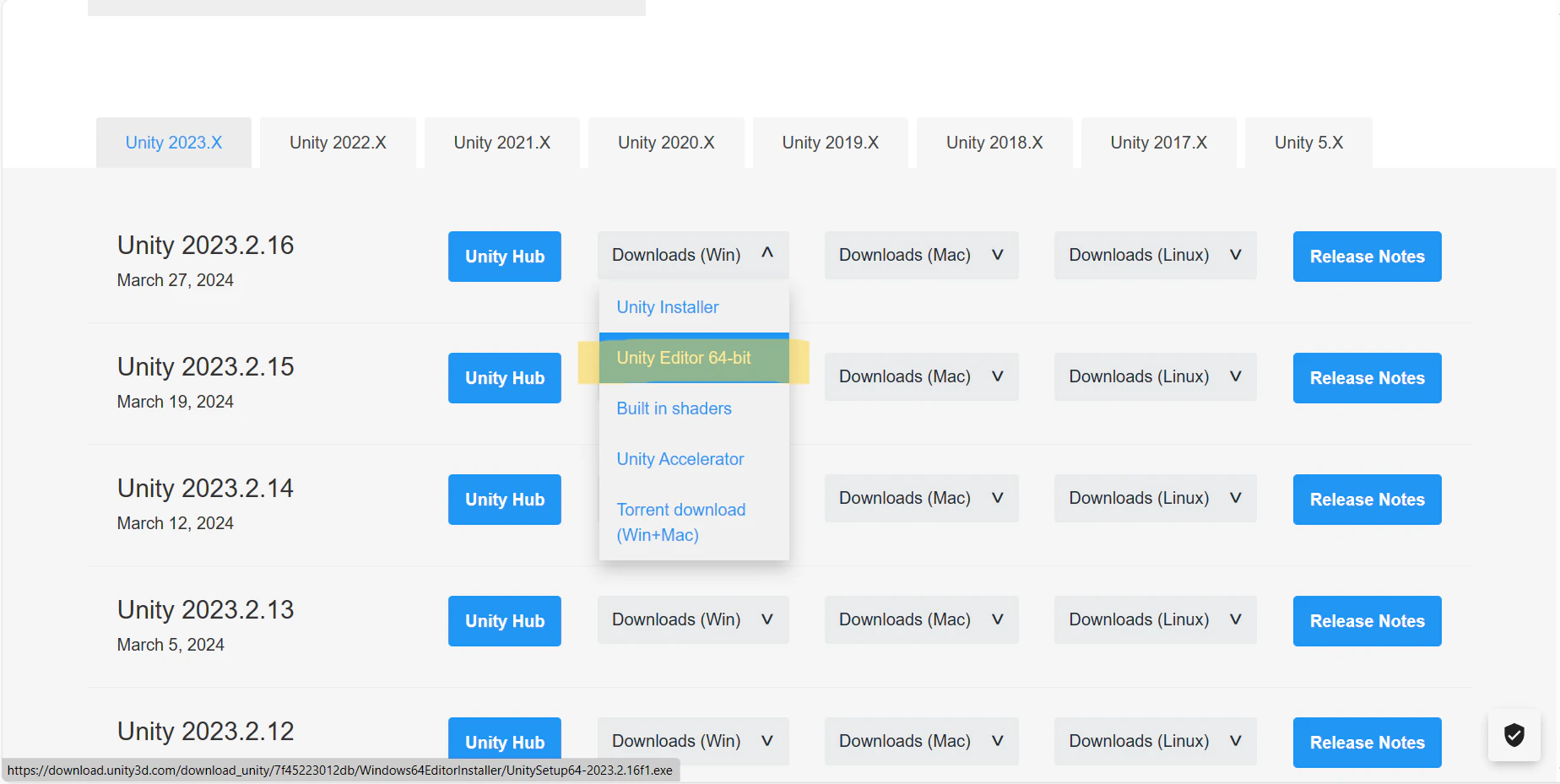The width and height of the screenshot is (1560, 784).
Task: Click Unity Hub for Unity 2023.2.14
Action: (505, 500)
